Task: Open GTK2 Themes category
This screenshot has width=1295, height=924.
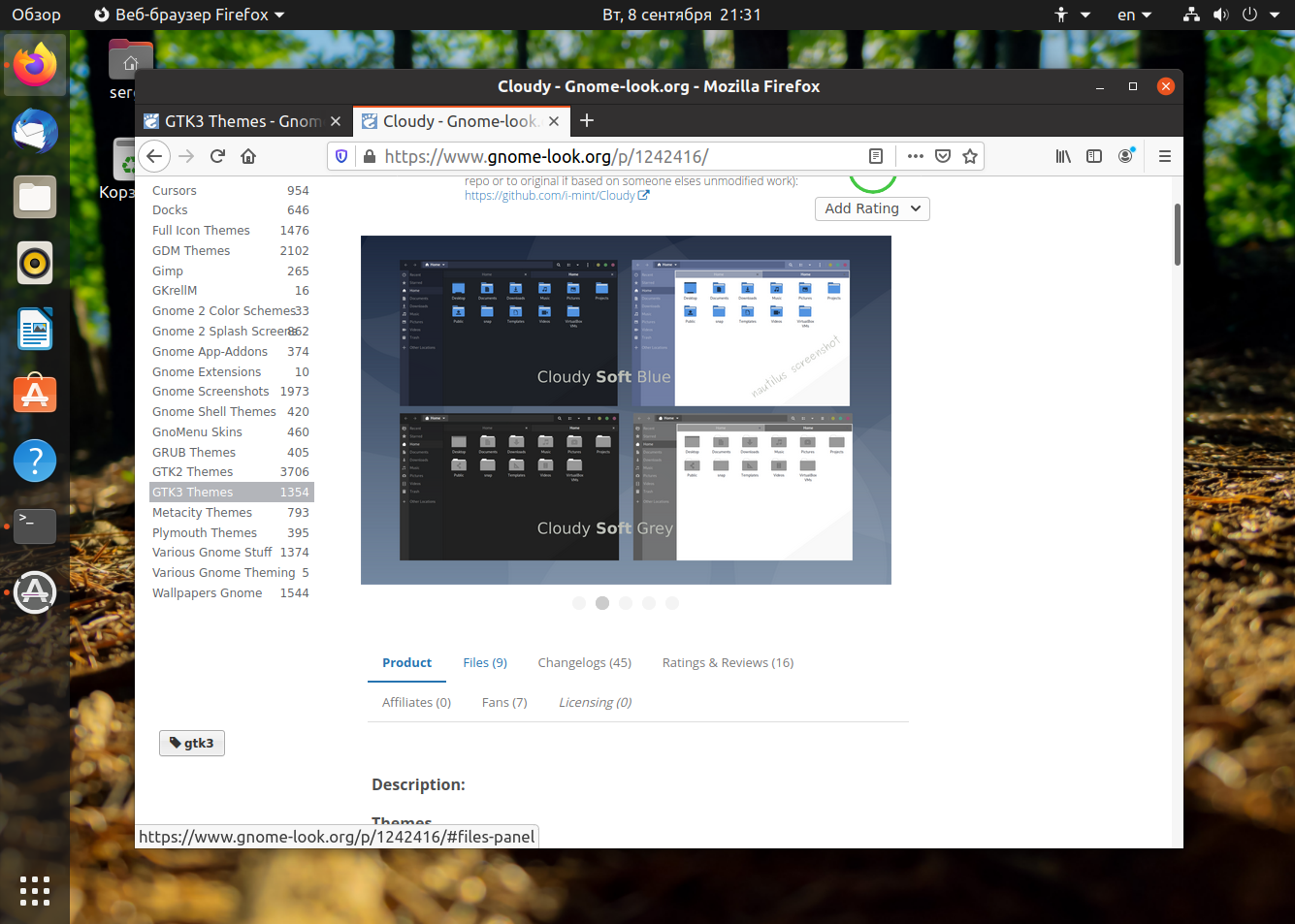Action: 231,472
